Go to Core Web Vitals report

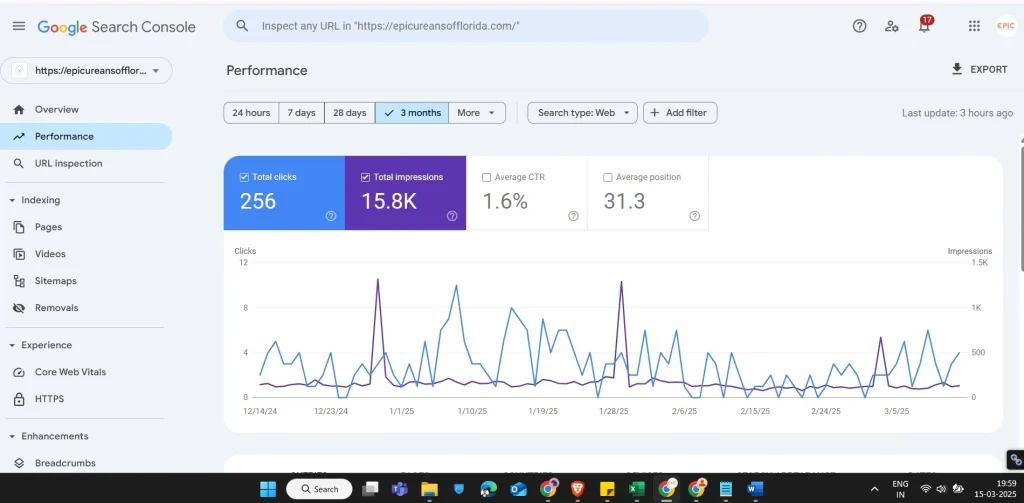(x=70, y=372)
